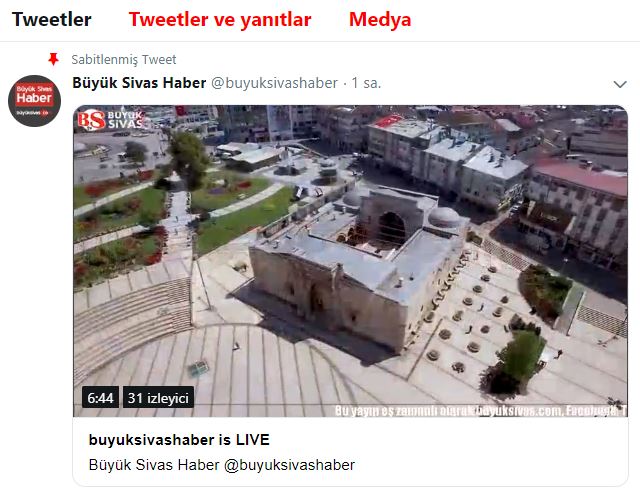Viewport: 640px width, 499px height.
Task: Open the @buyuksivashaber handle in tweet header
Action: [274, 83]
